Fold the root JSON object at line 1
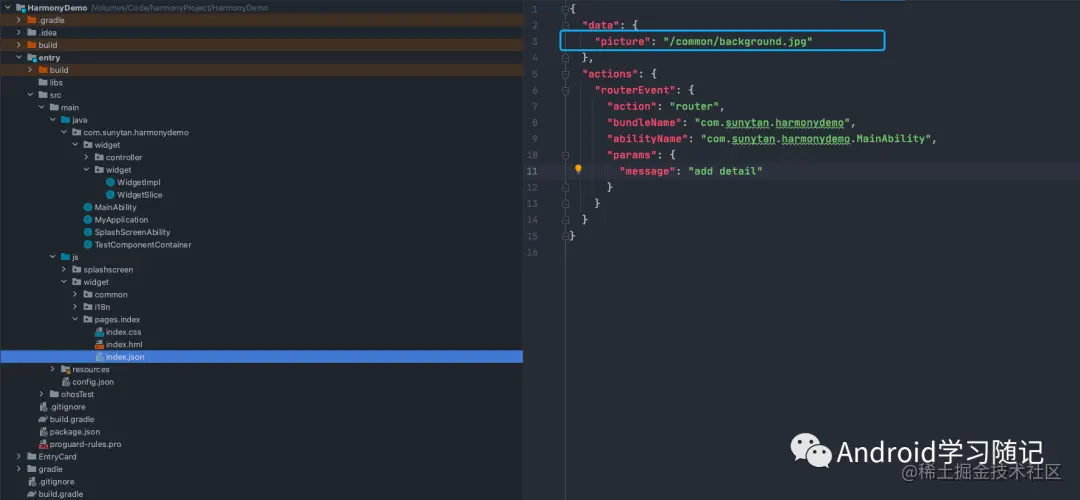Screen dimensions: 1080x500 pyautogui.click(x=565, y=9)
